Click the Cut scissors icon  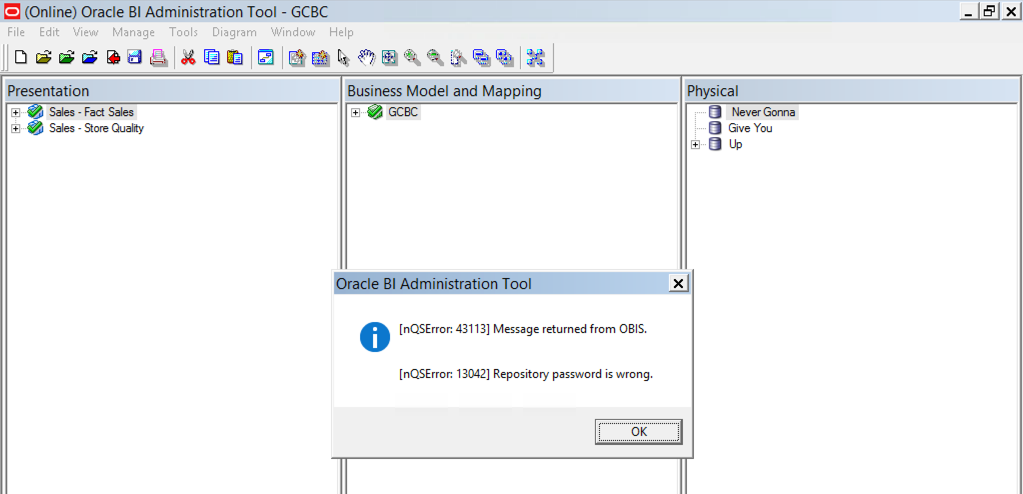pyautogui.click(x=189, y=57)
